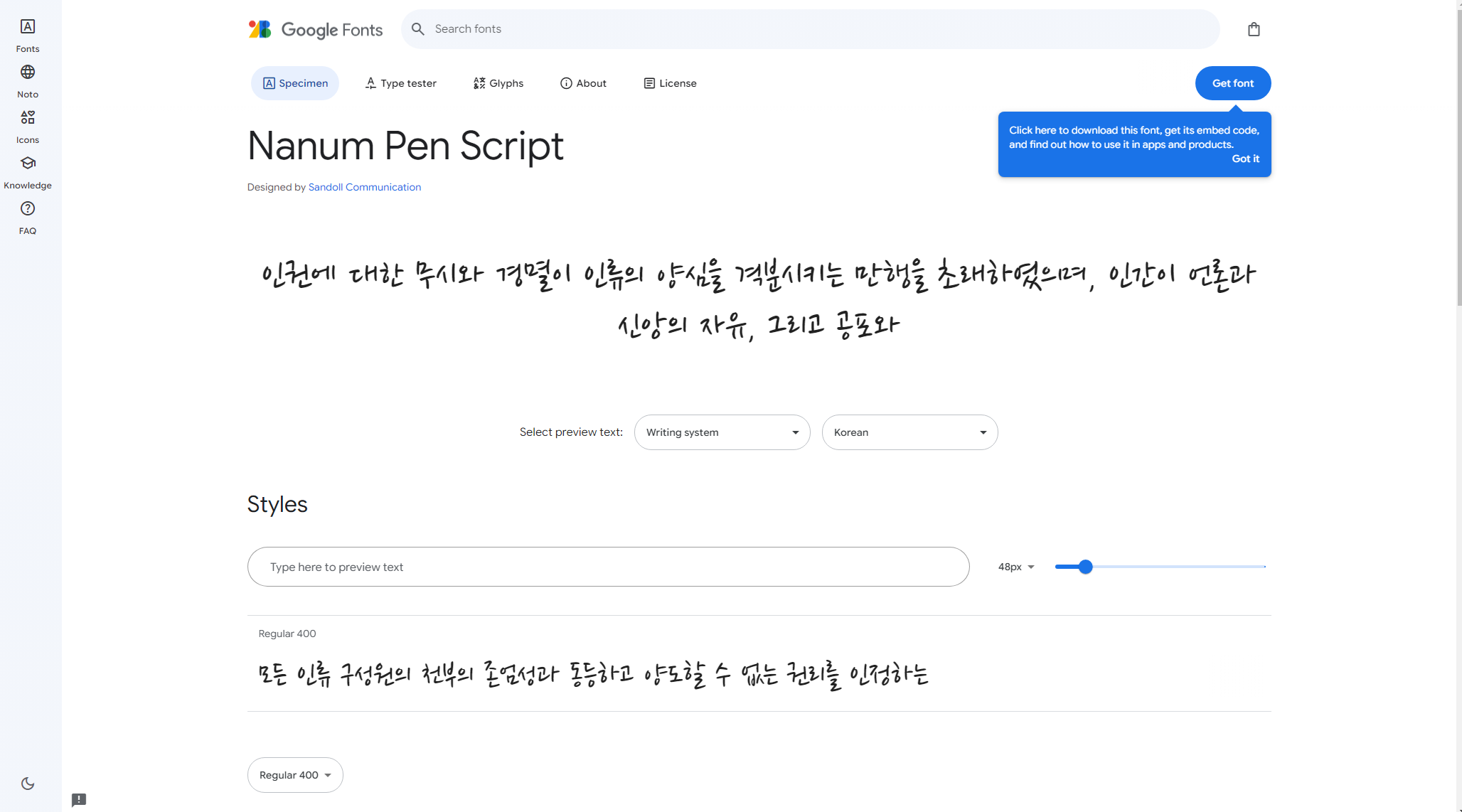Open the shopping bag selection icon
1462x812 pixels.
click(x=1254, y=29)
